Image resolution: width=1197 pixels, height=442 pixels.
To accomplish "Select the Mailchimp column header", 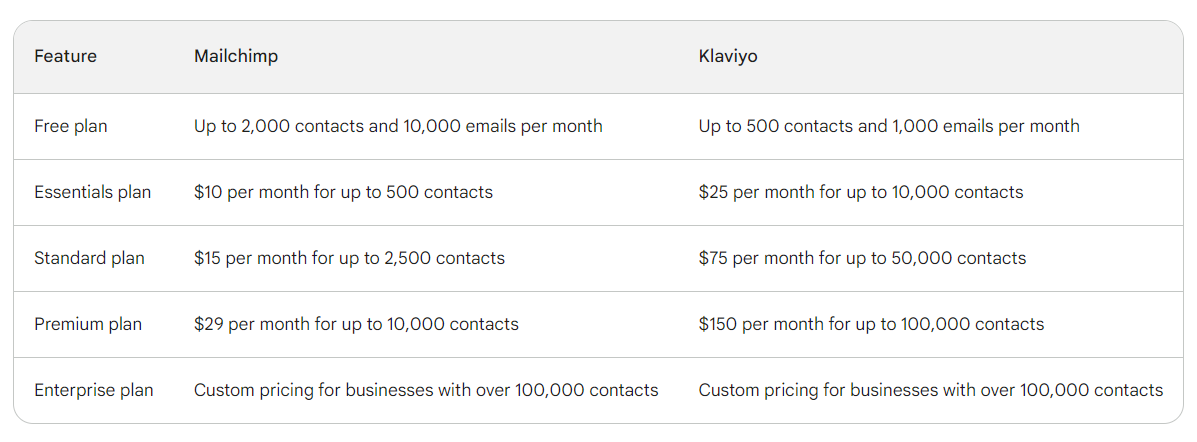I will [x=236, y=57].
